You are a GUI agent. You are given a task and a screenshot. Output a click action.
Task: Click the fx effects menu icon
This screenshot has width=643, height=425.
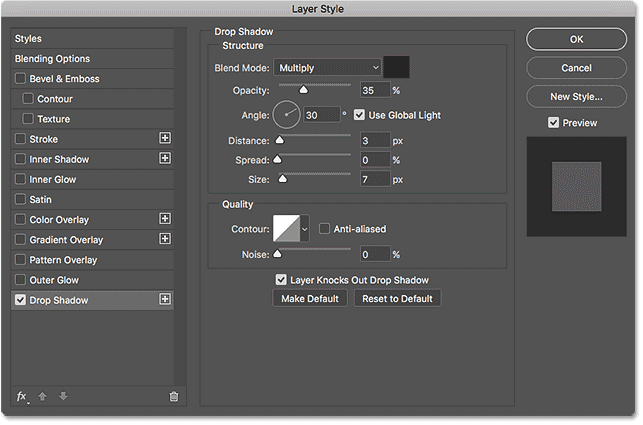(x=22, y=396)
